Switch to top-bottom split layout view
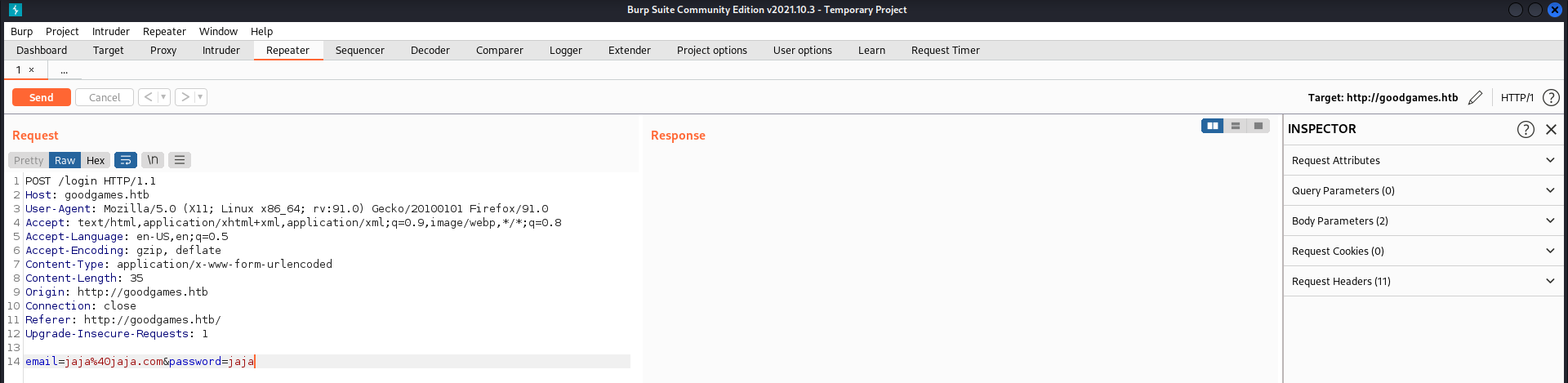Viewport: 1568px width, 383px height. click(x=1236, y=126)
